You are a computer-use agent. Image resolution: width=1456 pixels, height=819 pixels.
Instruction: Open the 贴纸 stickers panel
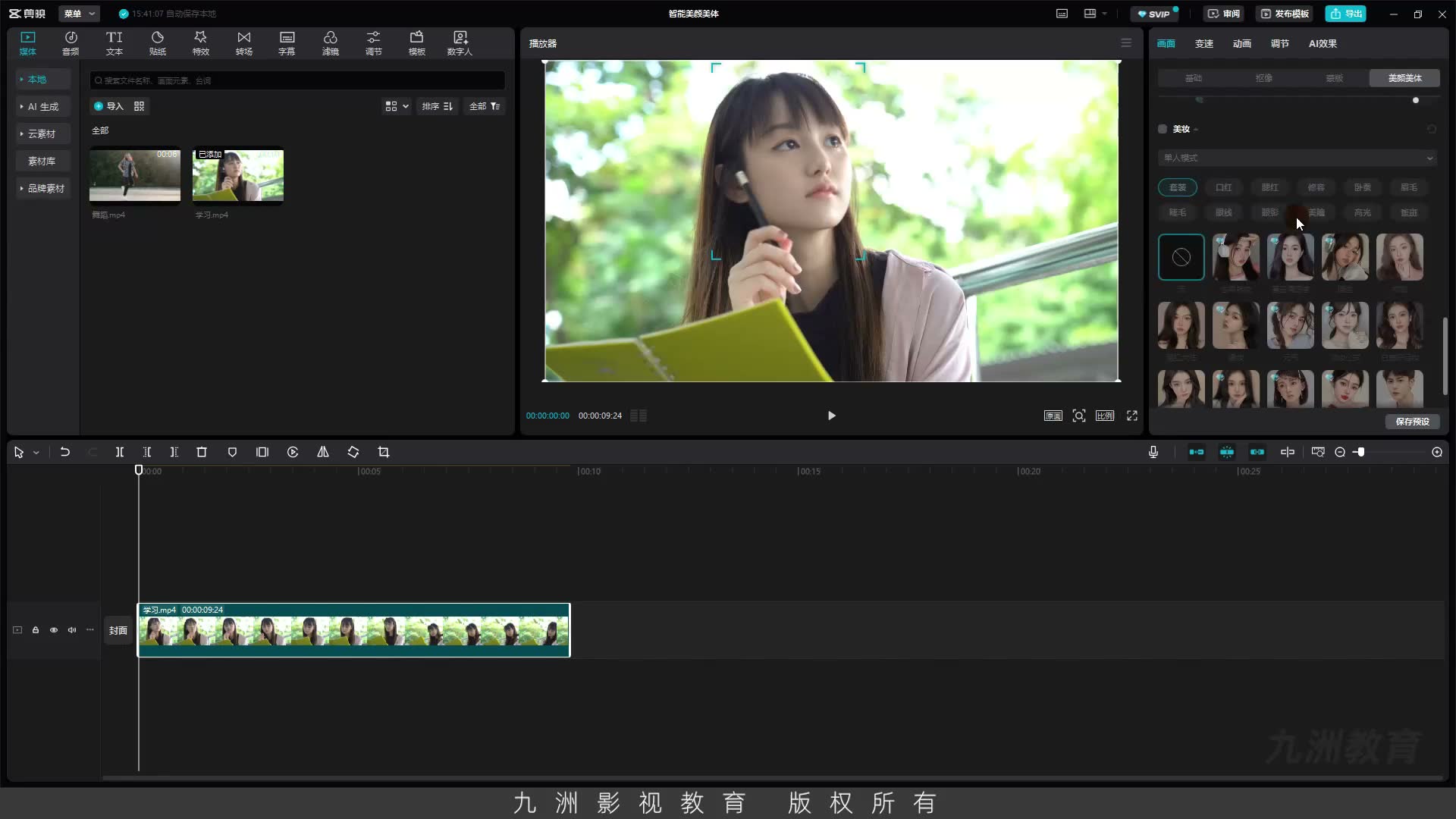(x=157, y=43)
